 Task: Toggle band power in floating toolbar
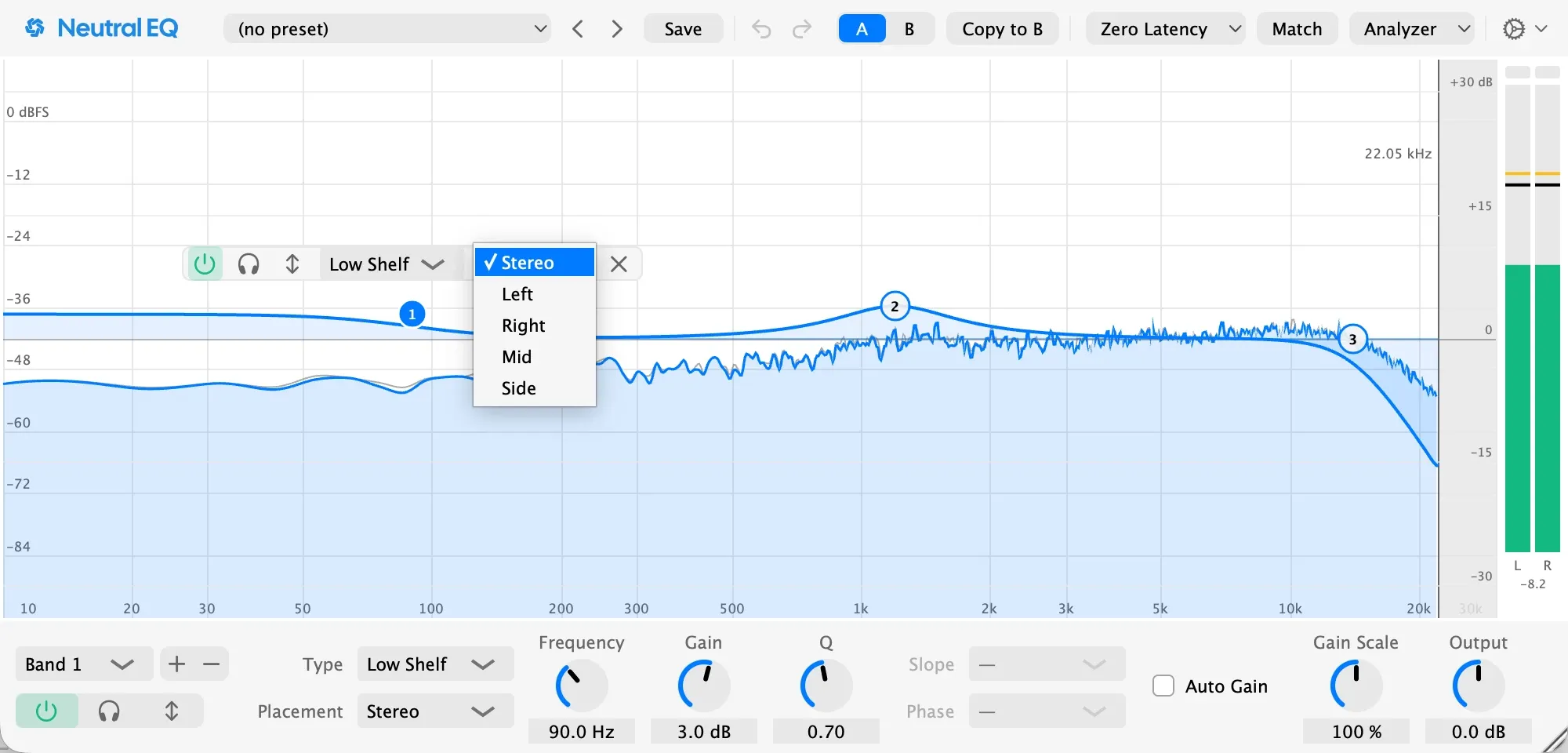point(205,264)
